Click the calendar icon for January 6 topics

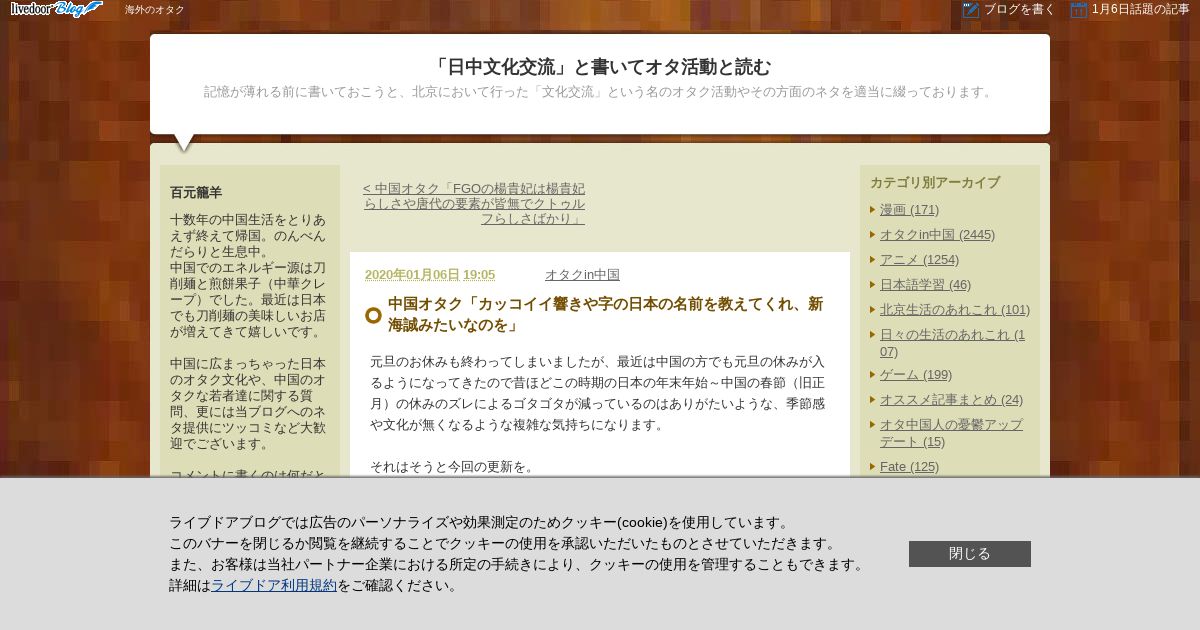click(x=1078, y=10)
